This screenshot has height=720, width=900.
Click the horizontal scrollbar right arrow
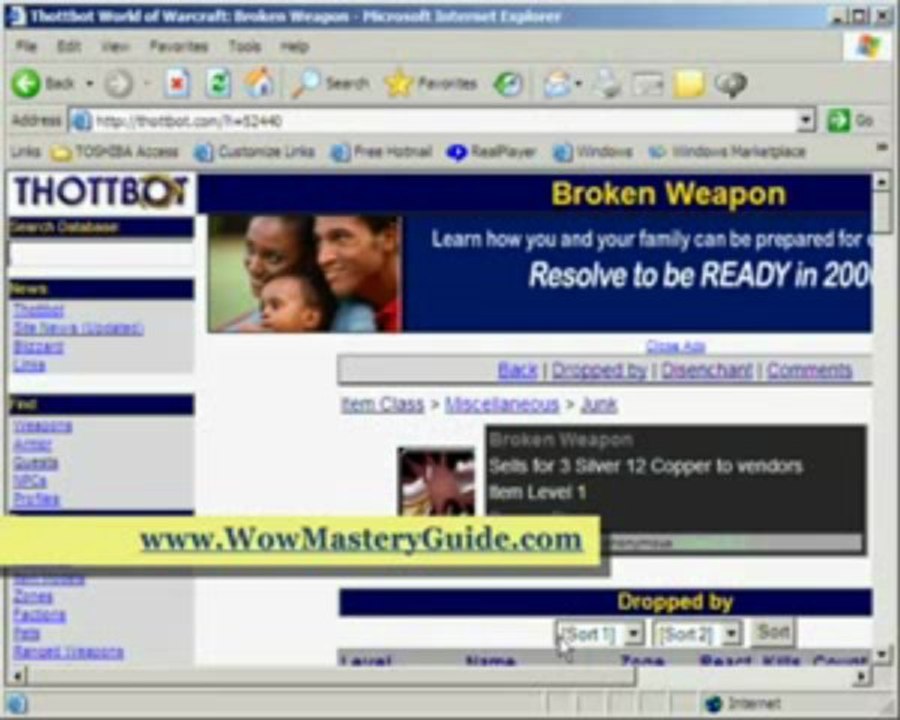pos(862,676)
